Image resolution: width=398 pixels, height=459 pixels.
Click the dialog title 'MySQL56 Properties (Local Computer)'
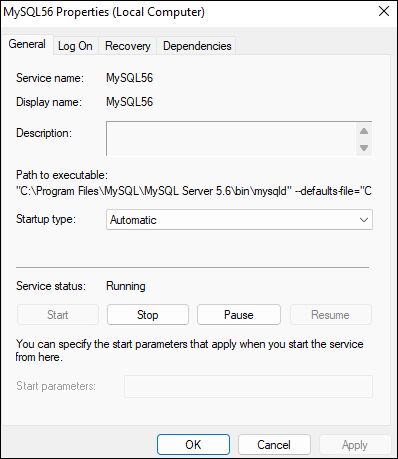click(x=104, y=12)
